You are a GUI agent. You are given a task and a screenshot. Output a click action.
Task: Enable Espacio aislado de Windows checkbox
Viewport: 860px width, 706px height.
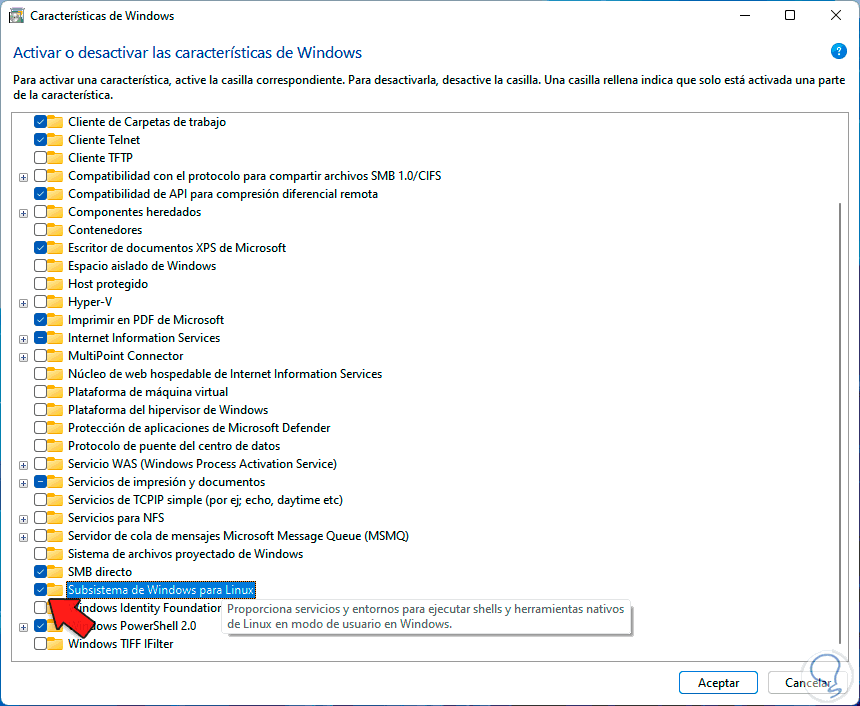pos(40,266)
